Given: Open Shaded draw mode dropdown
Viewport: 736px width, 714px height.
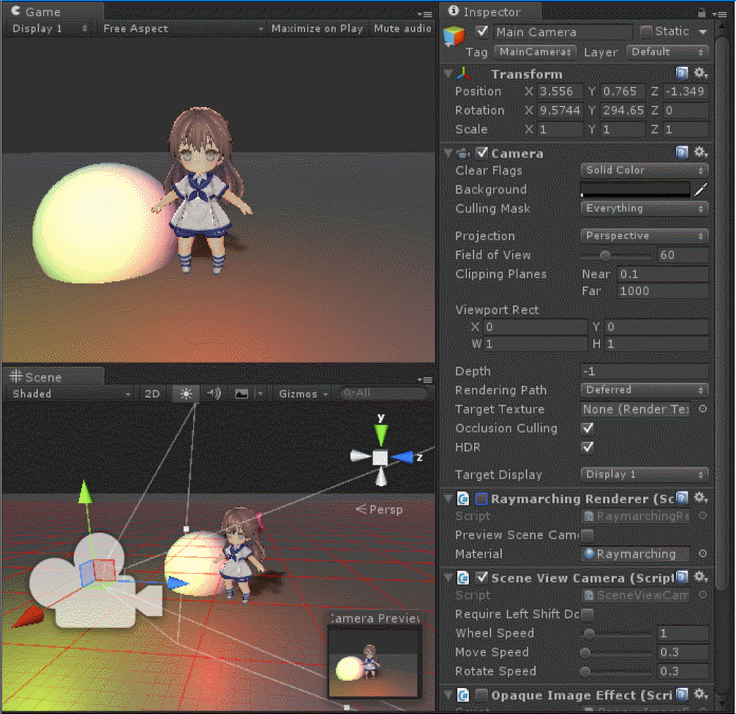Looking at the screenshot, I should (x=71, y=393).
